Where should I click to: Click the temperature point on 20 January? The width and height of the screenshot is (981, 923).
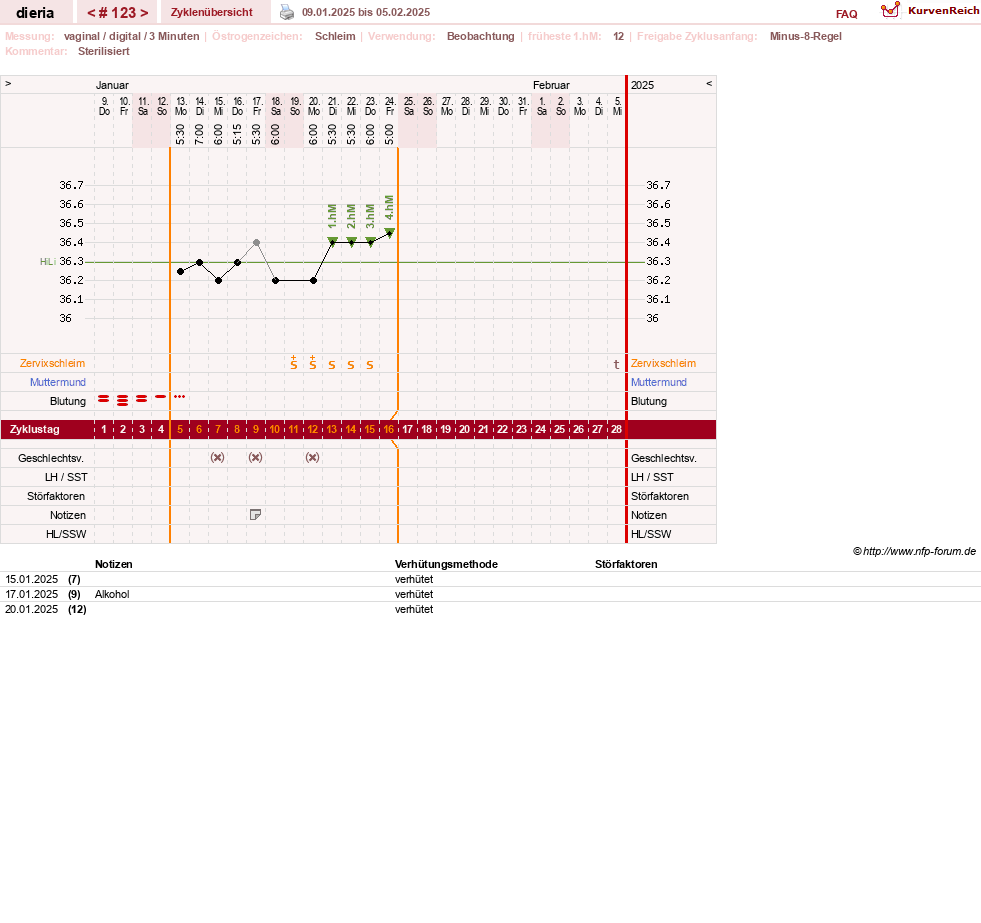[313, 280]
